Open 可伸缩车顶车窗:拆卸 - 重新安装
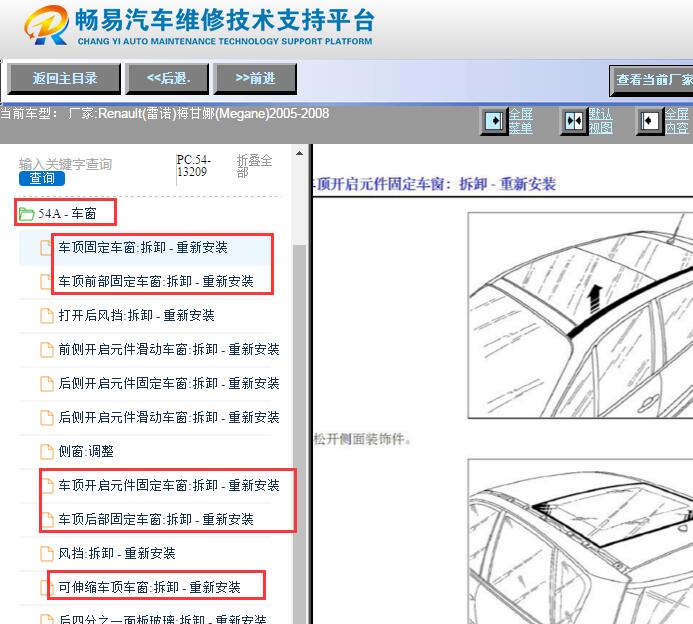 [x=149, y=587]
